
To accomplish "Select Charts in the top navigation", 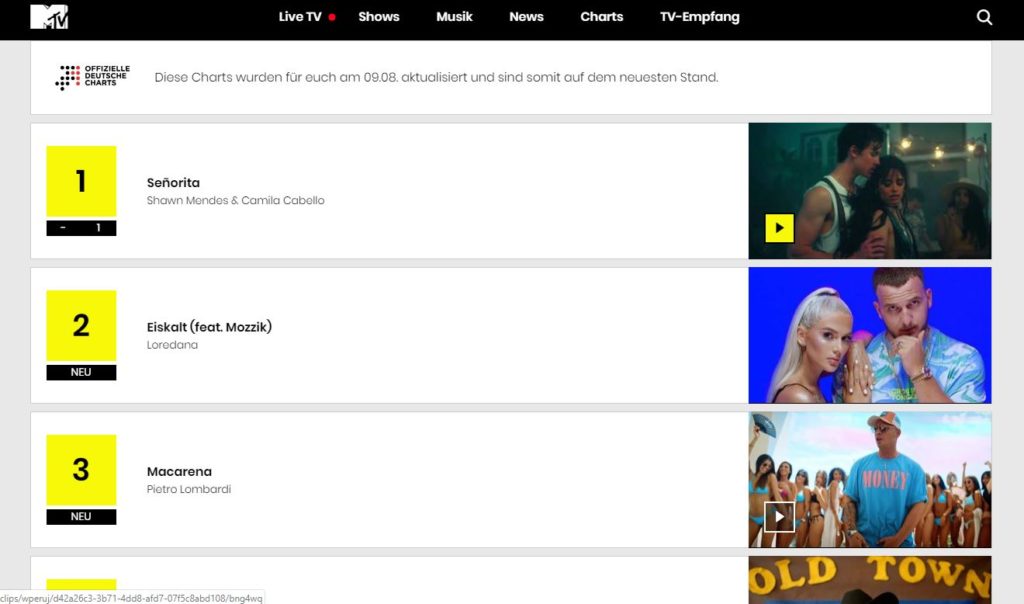I will [601, 16].
